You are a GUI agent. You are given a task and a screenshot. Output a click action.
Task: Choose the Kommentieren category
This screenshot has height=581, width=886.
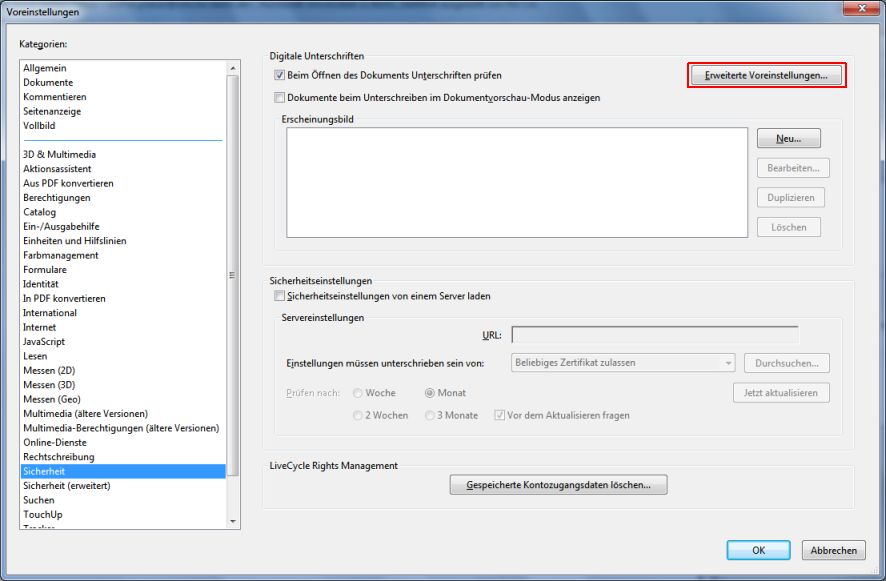pos(54,97)
